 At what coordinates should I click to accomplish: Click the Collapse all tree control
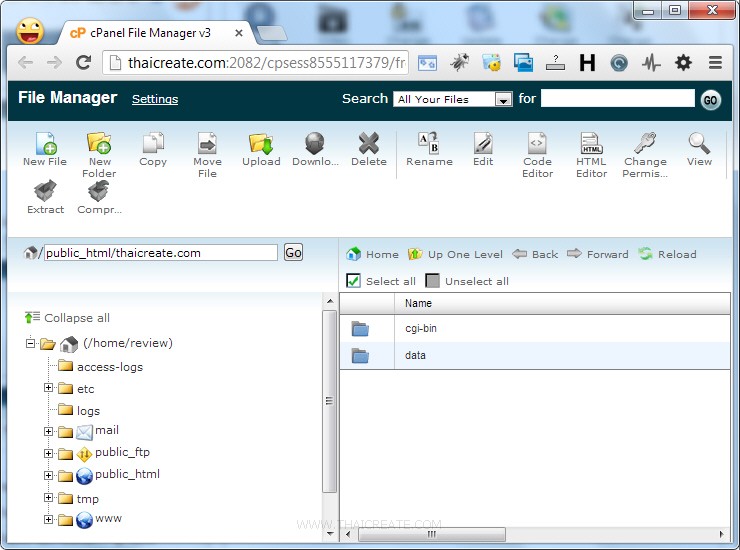67,318
